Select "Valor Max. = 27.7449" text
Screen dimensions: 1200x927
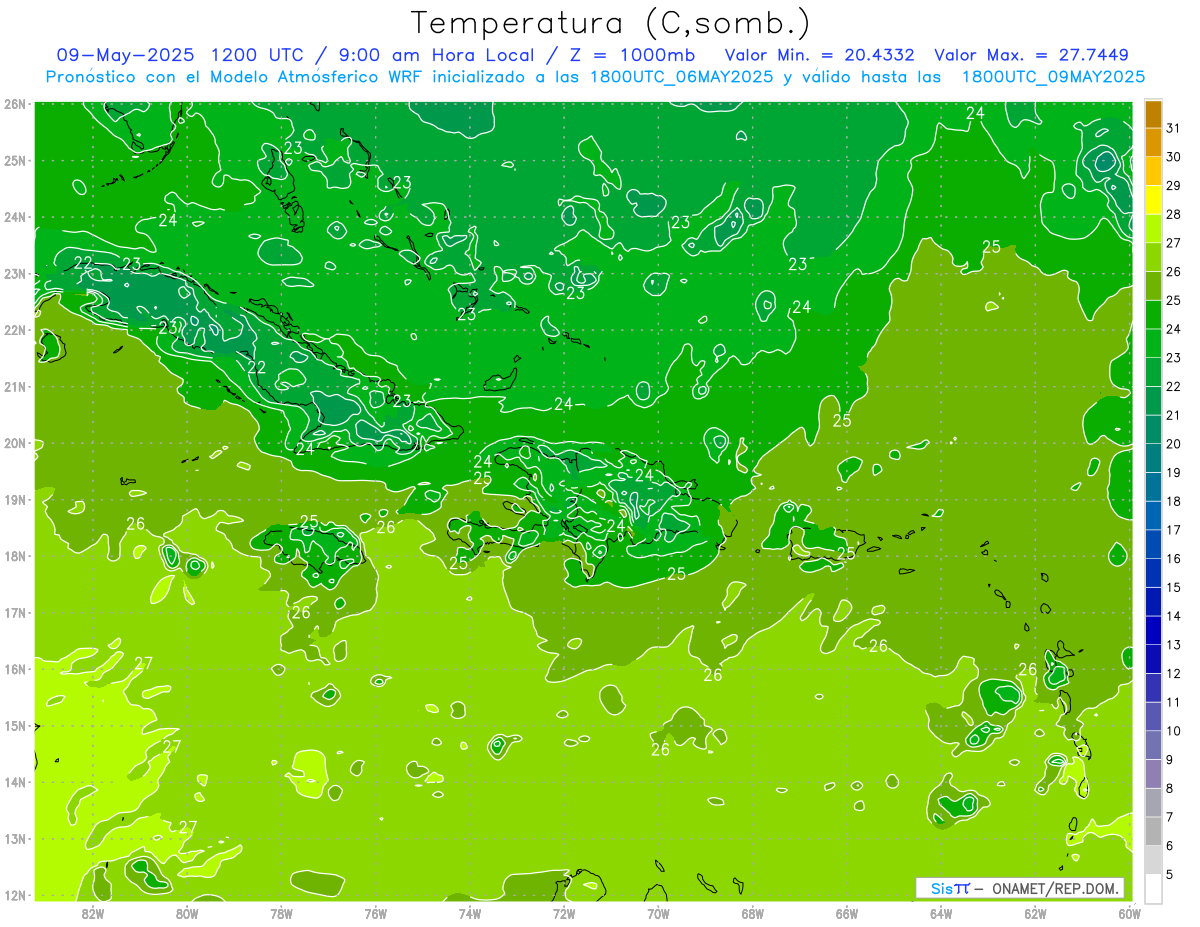[1032, 55]
